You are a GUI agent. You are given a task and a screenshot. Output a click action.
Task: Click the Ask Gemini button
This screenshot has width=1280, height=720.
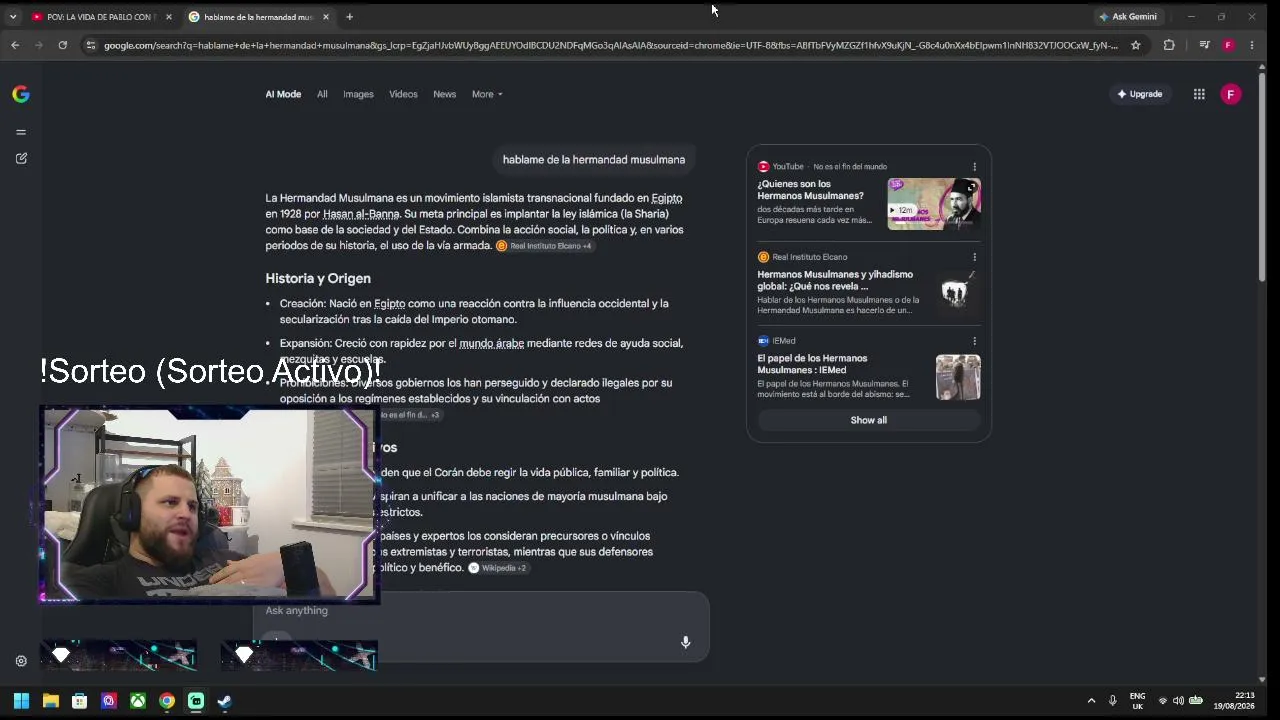(x=1128, y=17)
